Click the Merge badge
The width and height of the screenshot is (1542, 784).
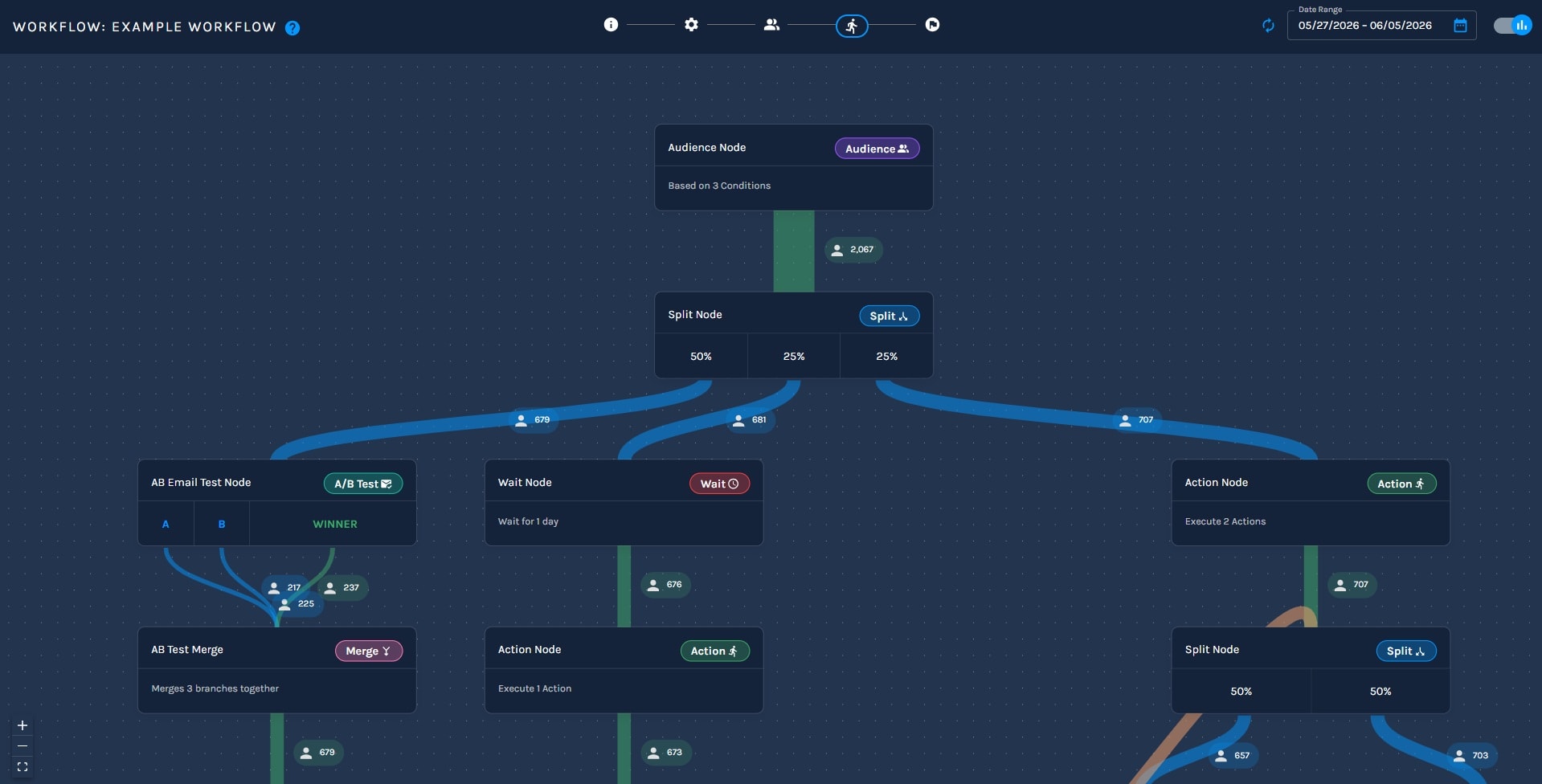369,651
